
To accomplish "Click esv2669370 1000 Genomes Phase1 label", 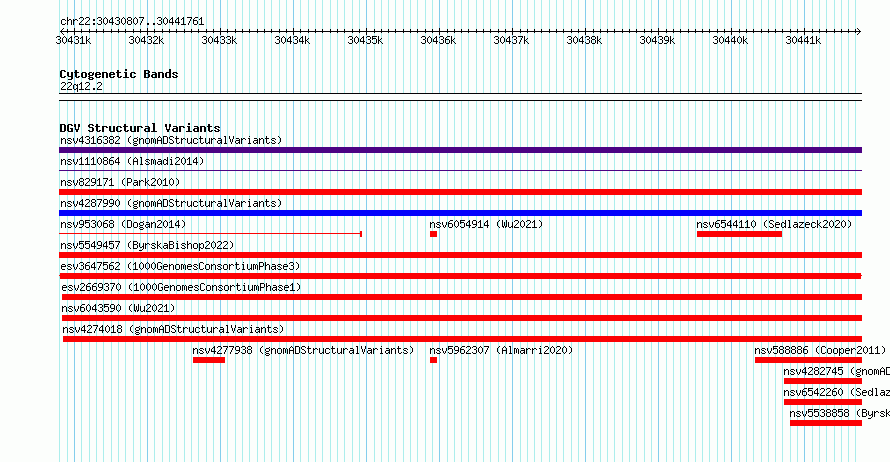I will point(181,287).
